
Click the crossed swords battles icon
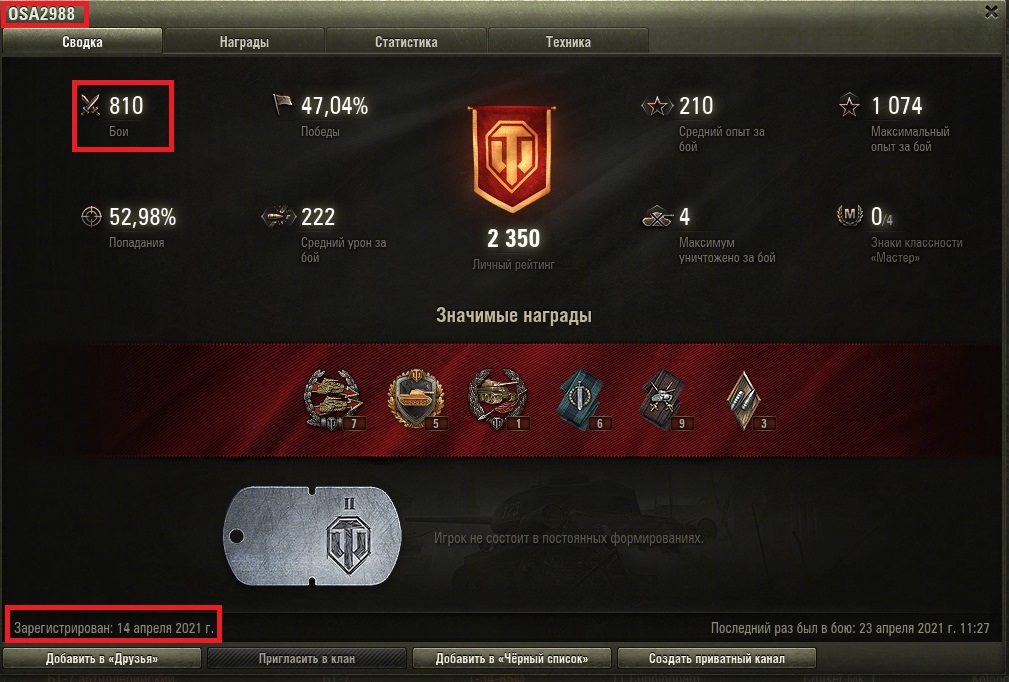click(x=91, y=105)
